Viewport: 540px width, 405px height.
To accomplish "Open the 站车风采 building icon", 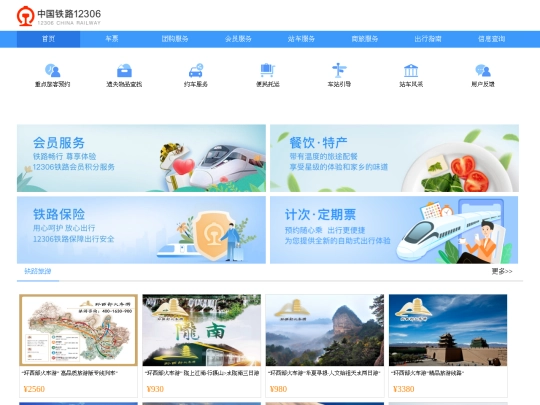I will click(x=411, y=71).
